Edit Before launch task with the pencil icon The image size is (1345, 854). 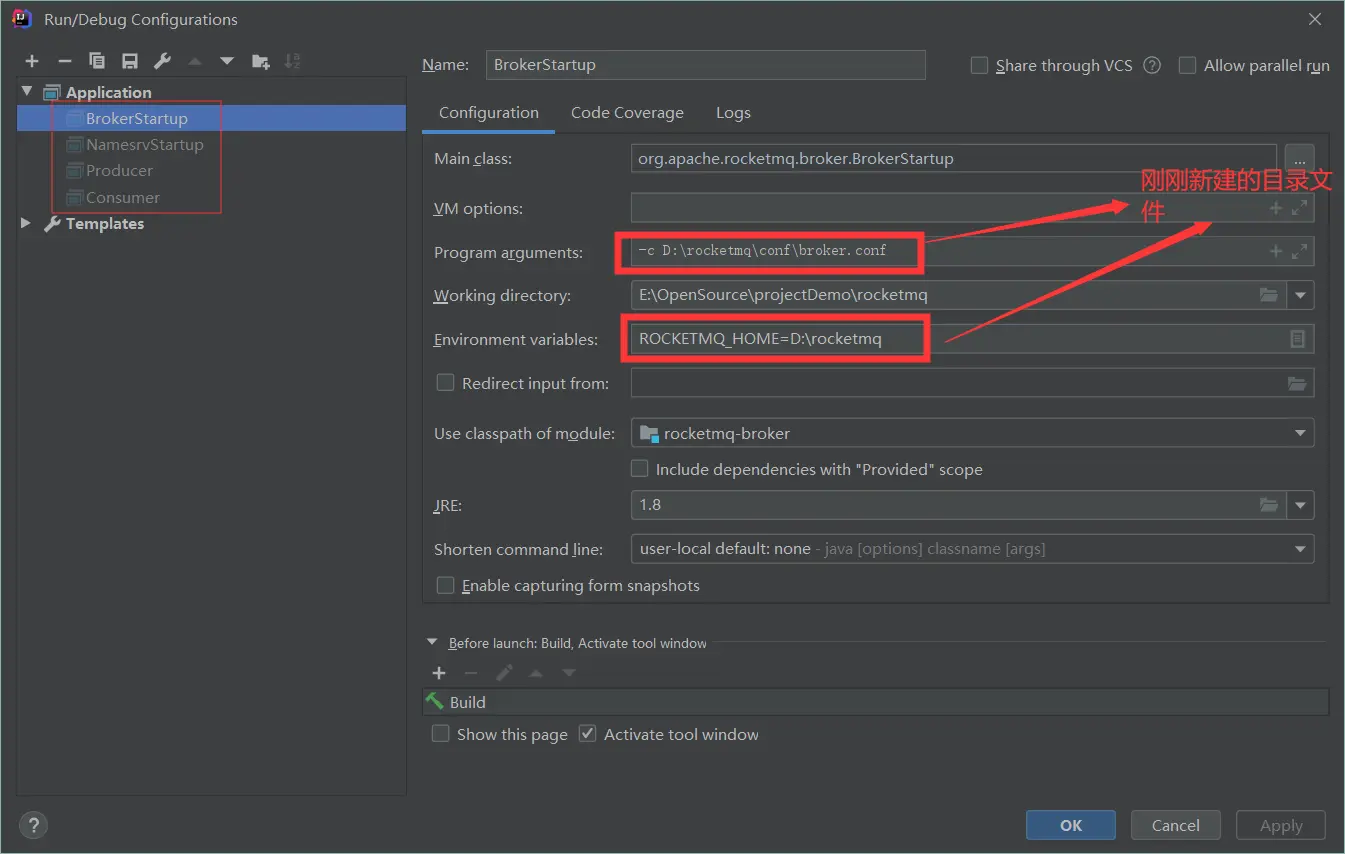click(504, 673)
